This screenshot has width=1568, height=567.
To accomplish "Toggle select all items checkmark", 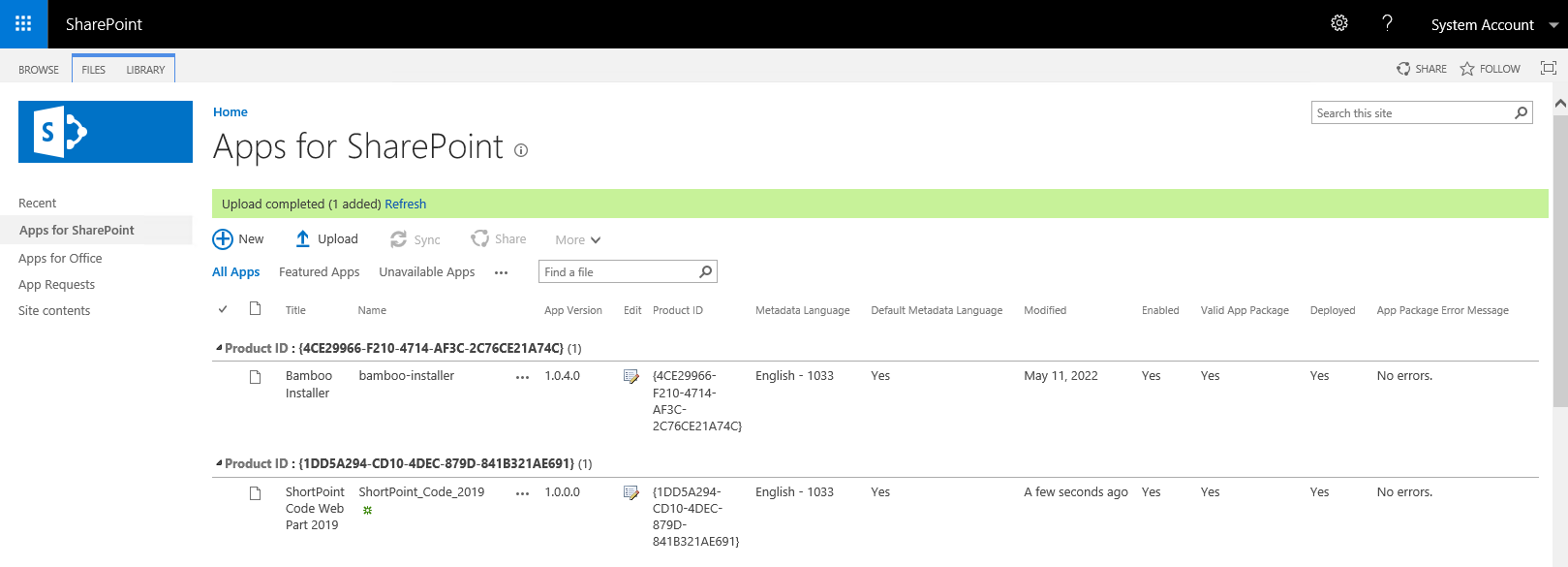I will (223, 309).
